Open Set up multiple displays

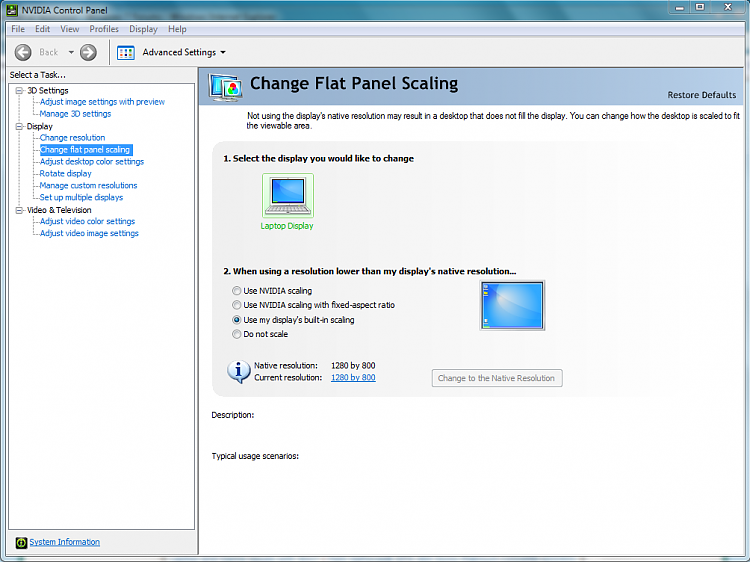(81, 198)
